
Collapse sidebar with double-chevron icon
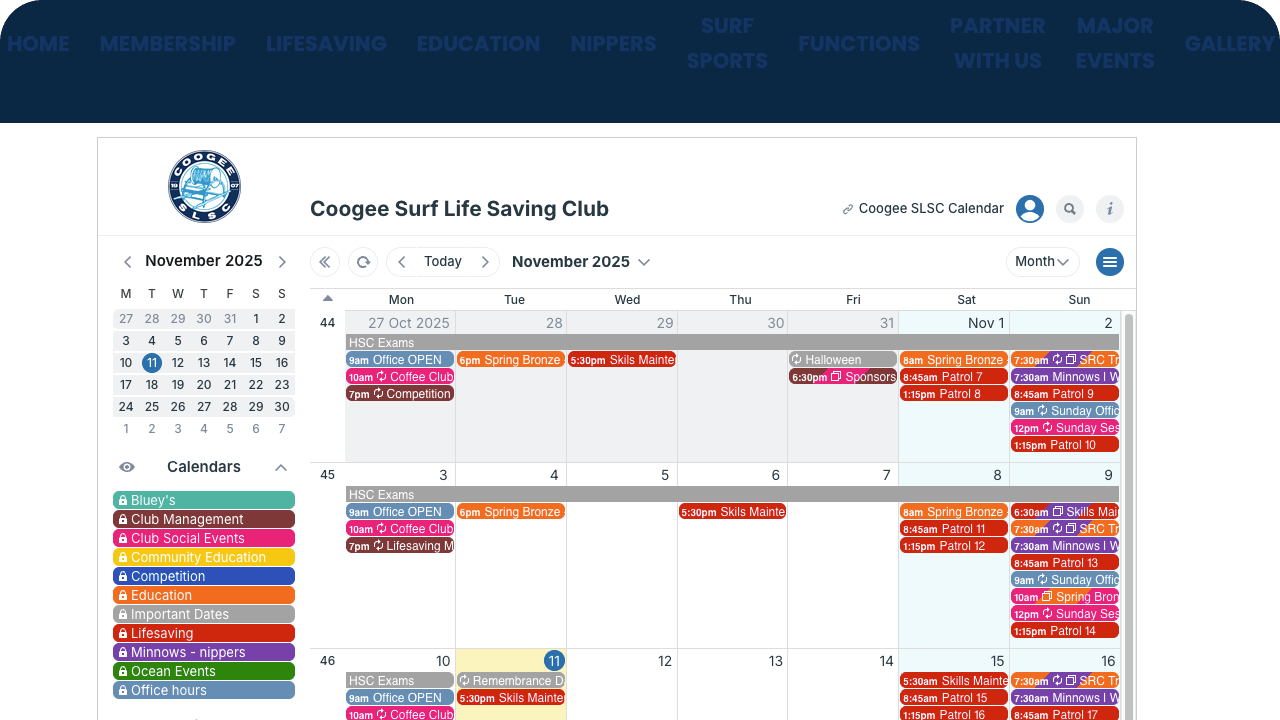click(325, 262)
